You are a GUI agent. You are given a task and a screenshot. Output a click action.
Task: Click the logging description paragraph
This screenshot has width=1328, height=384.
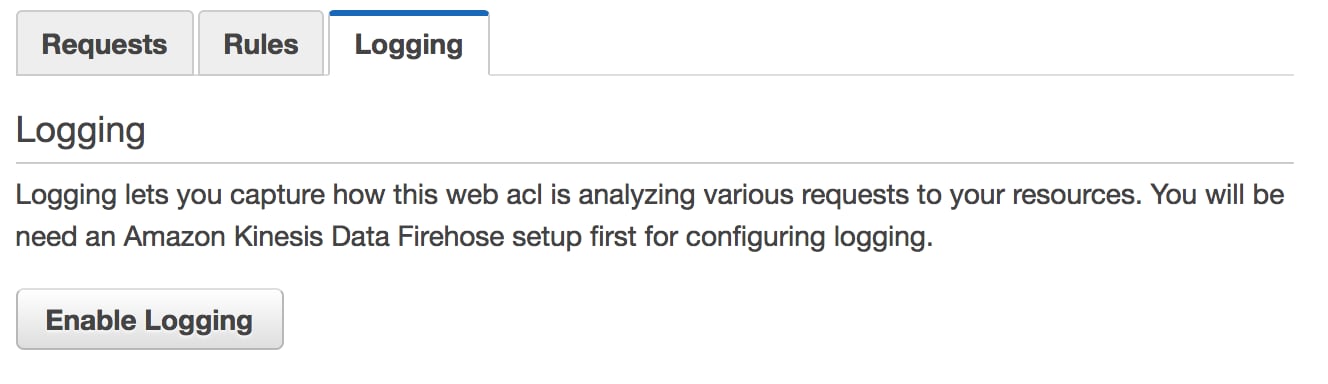650,217
